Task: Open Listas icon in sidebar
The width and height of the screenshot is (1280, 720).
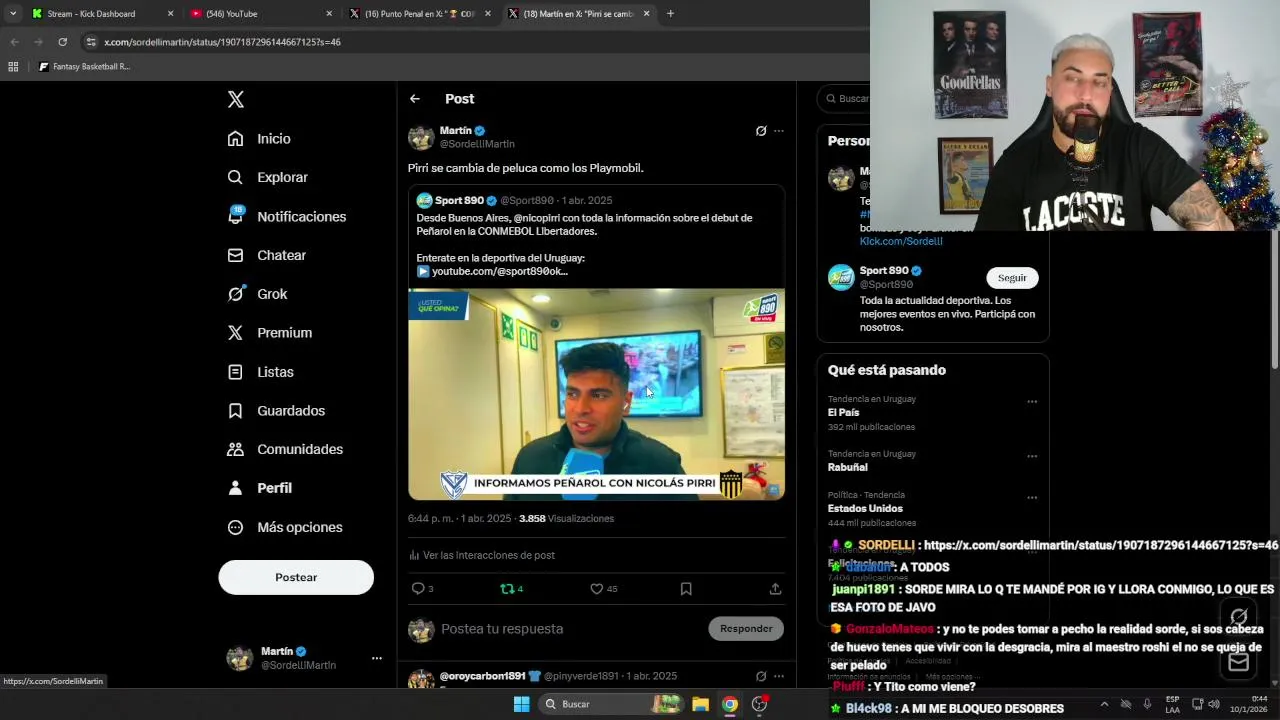Action: pos(235,372)
